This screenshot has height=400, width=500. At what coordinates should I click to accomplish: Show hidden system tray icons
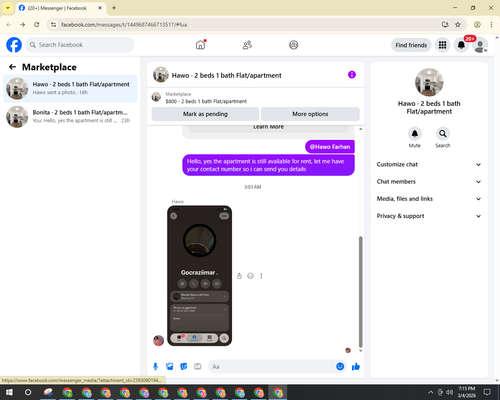(x=430, y=392)
